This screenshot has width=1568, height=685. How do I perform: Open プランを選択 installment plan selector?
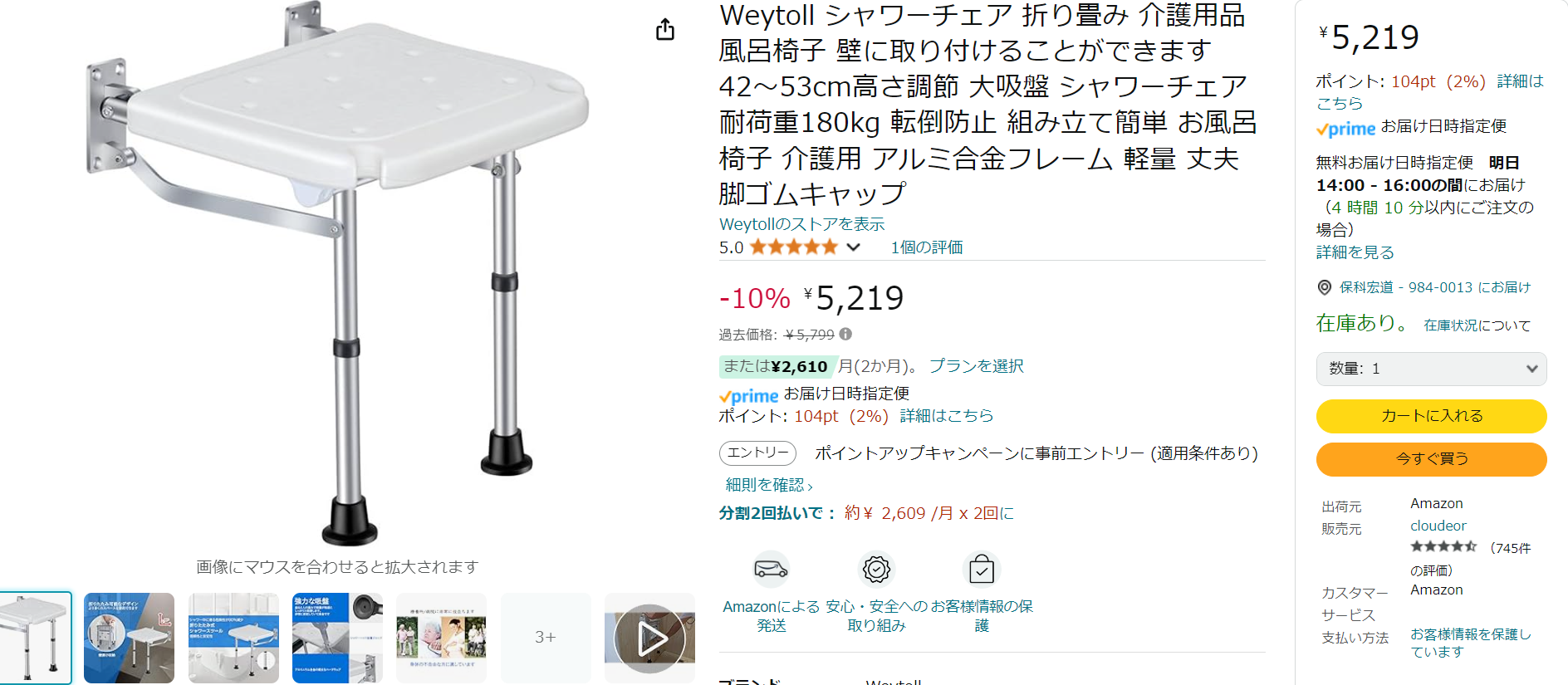pyautogui.click(x=976, y=366)
